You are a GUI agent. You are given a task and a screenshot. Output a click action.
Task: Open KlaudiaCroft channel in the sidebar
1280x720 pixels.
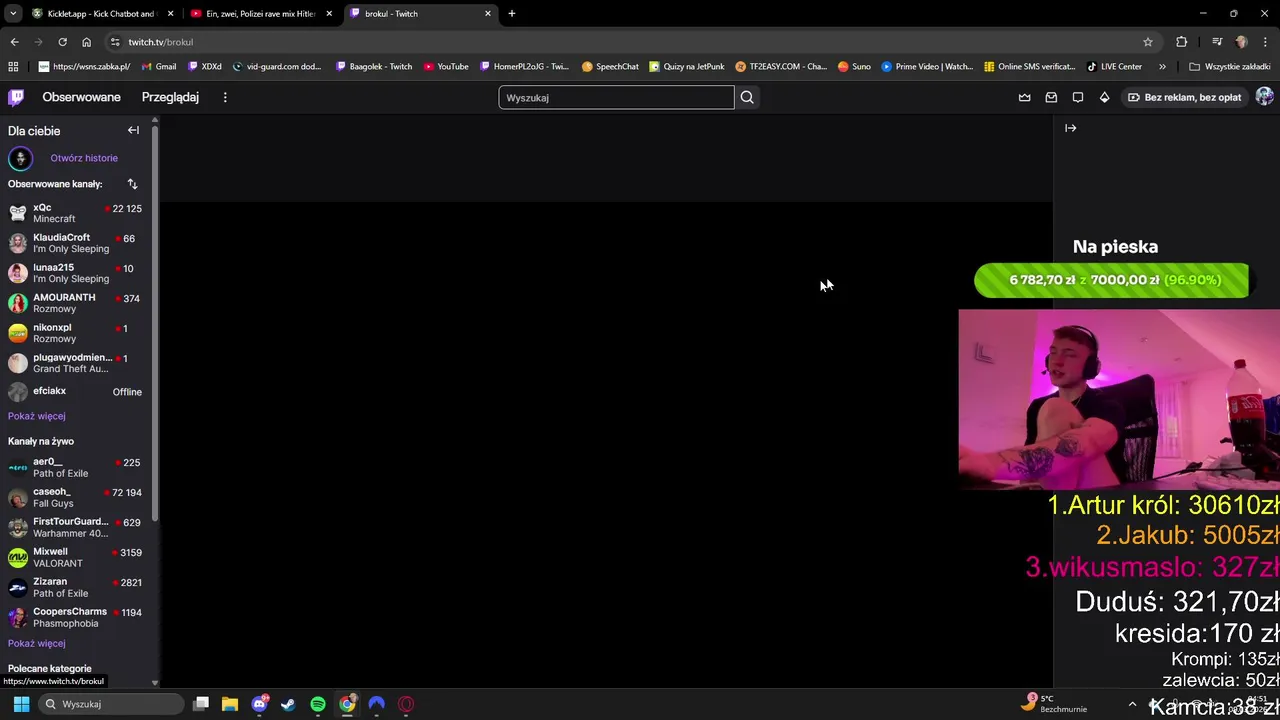tap(75, 243)
